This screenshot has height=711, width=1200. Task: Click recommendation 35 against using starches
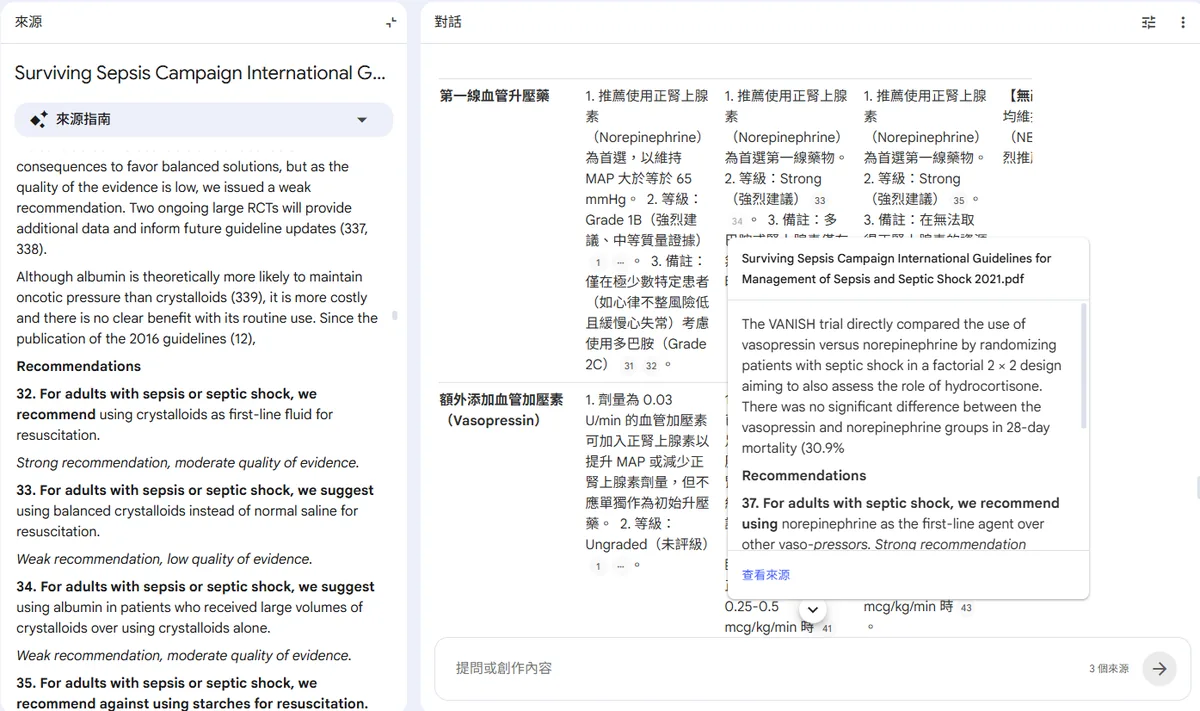coord(192,693)
